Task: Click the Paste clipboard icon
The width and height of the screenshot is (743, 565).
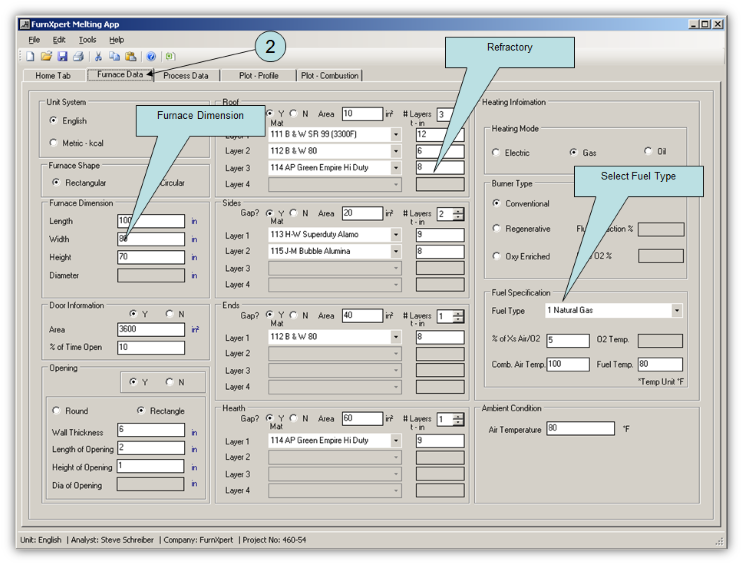Action: 130,56
